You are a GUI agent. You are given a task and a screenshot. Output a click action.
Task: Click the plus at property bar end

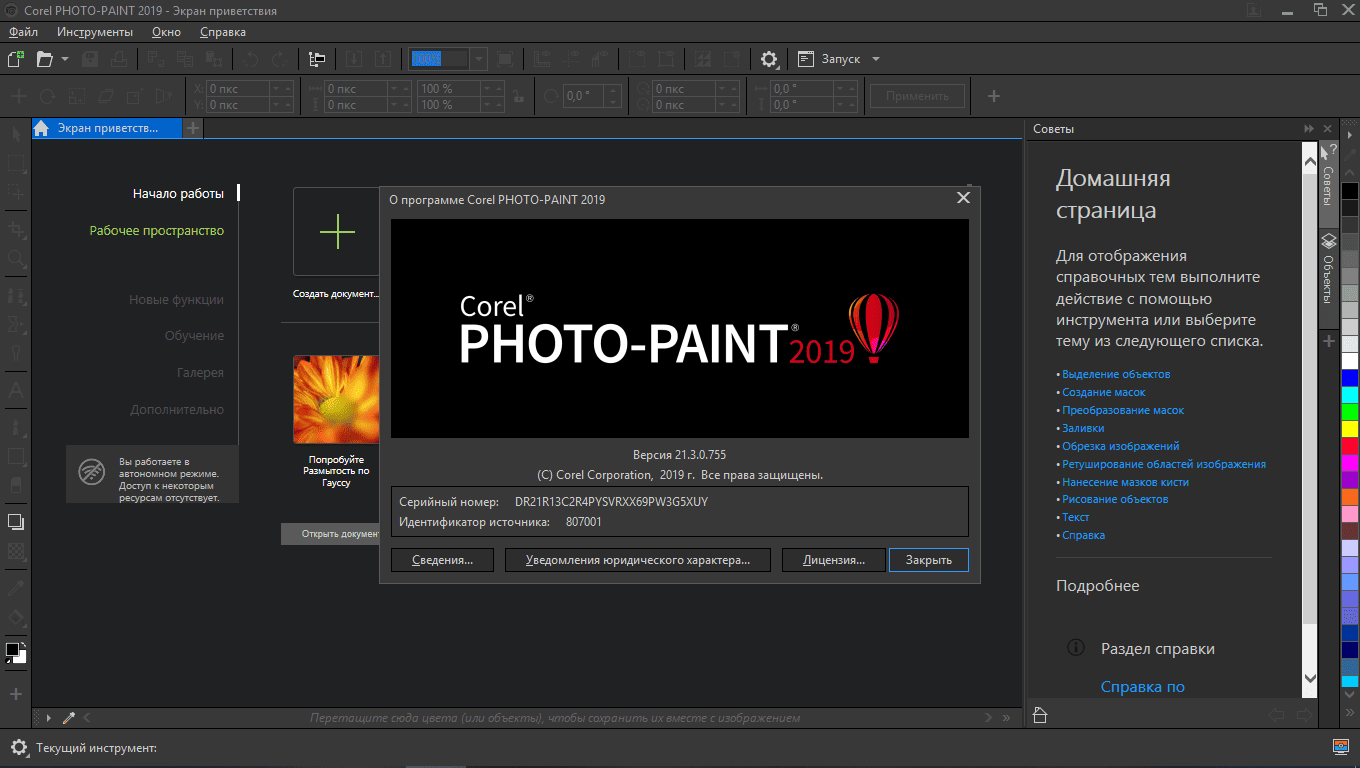point(994,96)
